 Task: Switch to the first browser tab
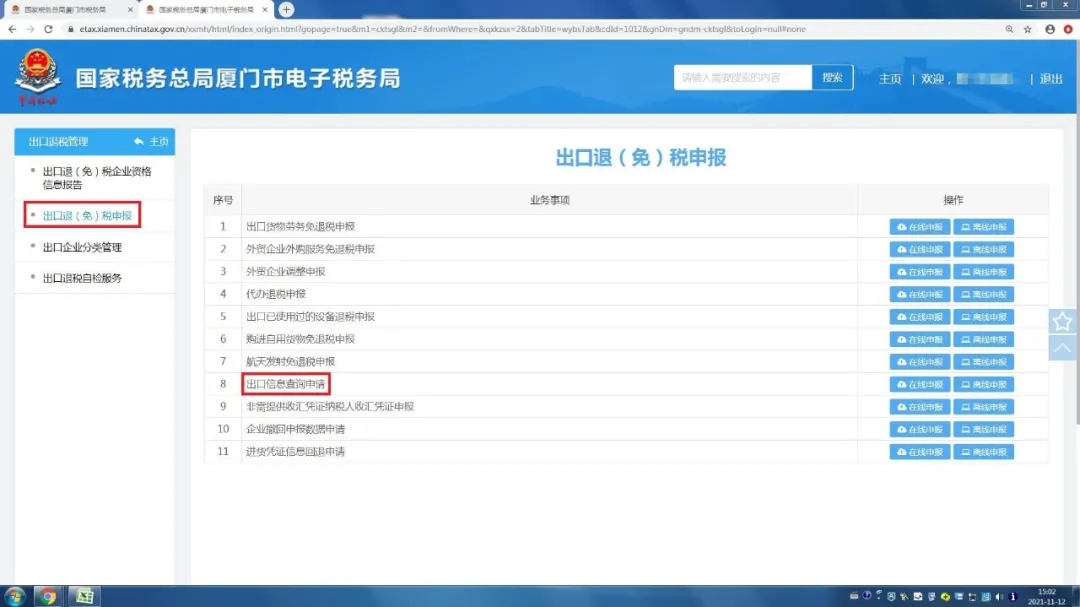pos(65,9)
